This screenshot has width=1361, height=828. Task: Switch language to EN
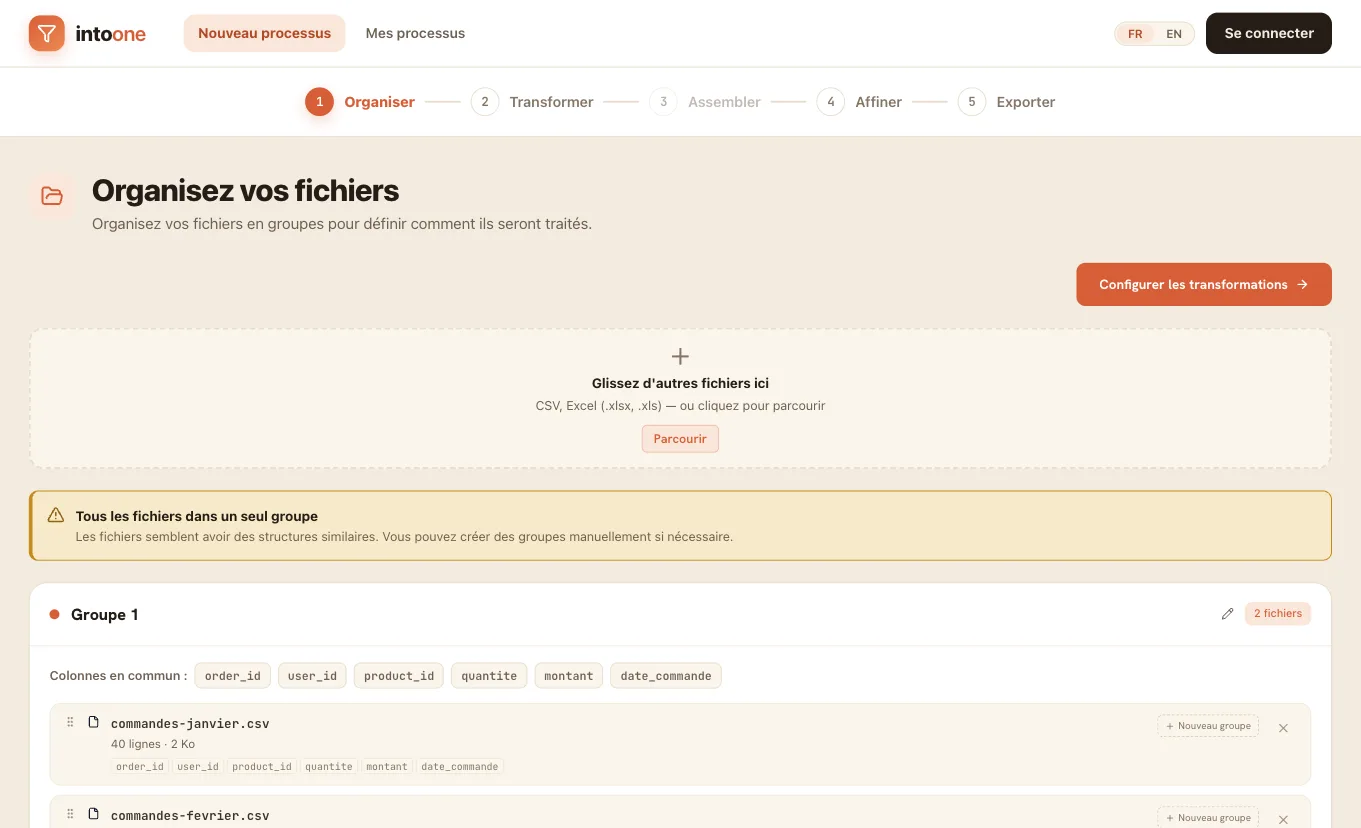tap(1174, 34)
